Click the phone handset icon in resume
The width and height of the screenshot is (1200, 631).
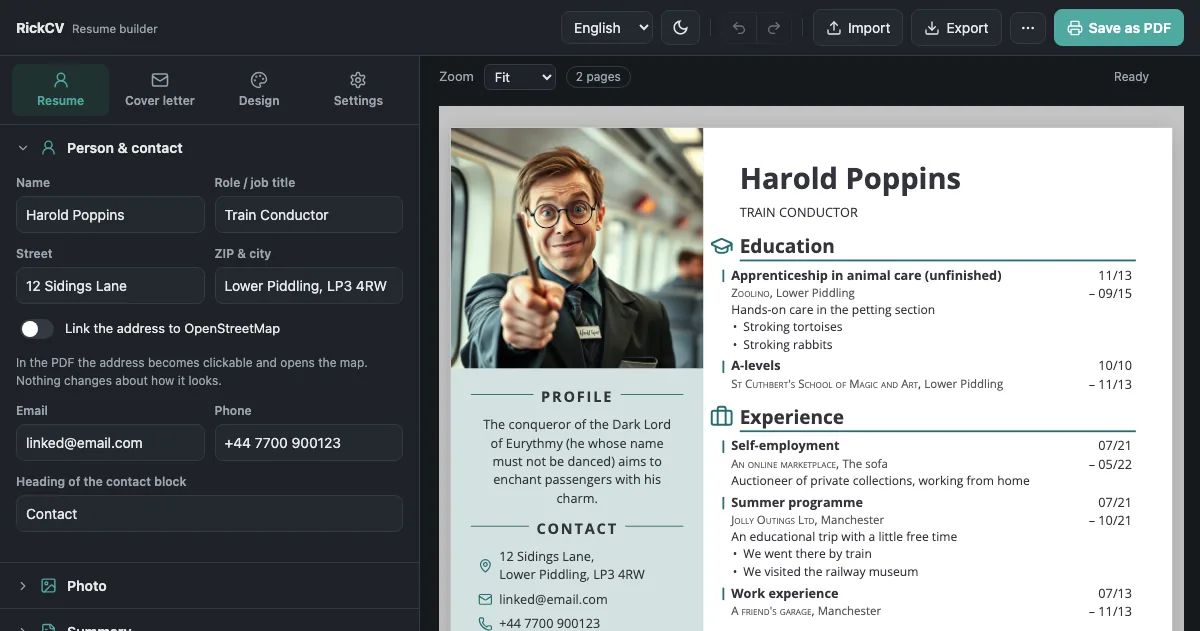coord(485,623)
